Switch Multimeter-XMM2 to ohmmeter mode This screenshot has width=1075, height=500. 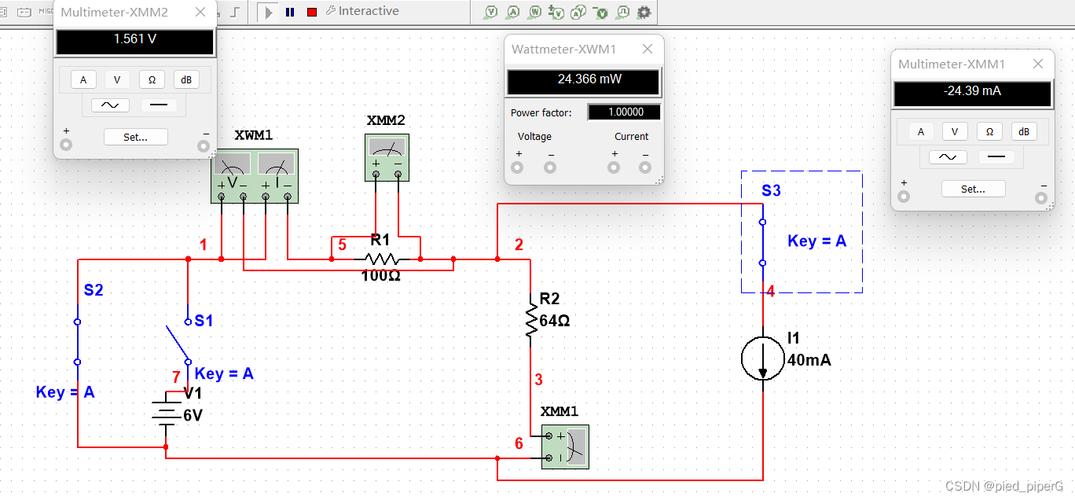[x=152, y=80]
